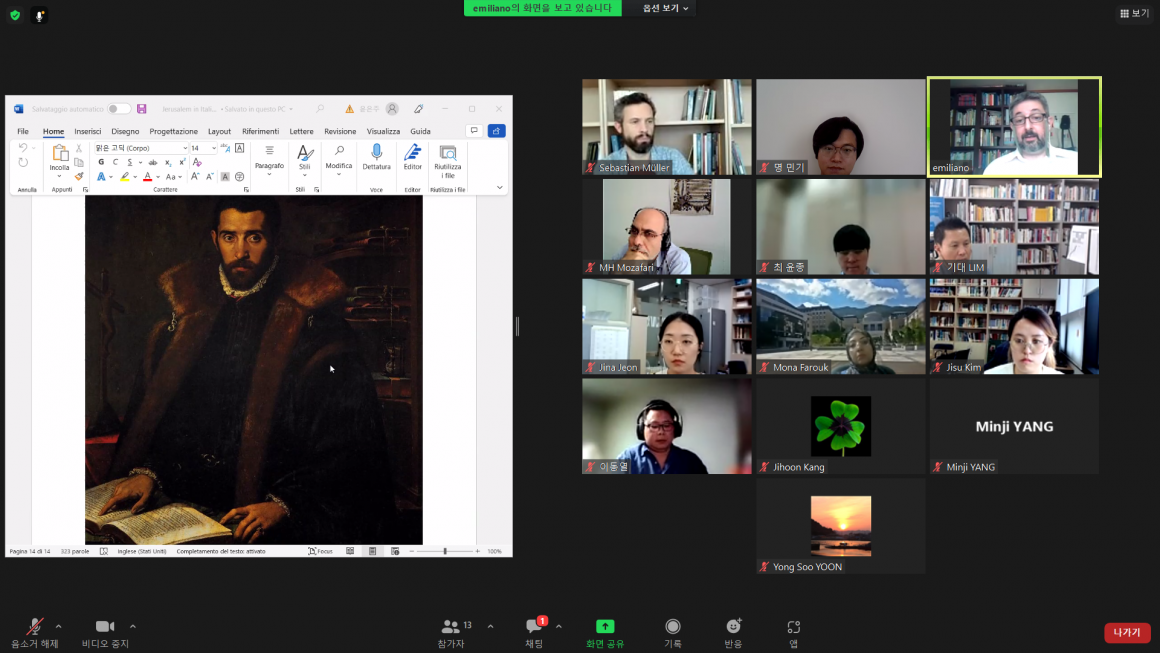Click the Undo arrow in Word ribbon

(x=23, y=148)
